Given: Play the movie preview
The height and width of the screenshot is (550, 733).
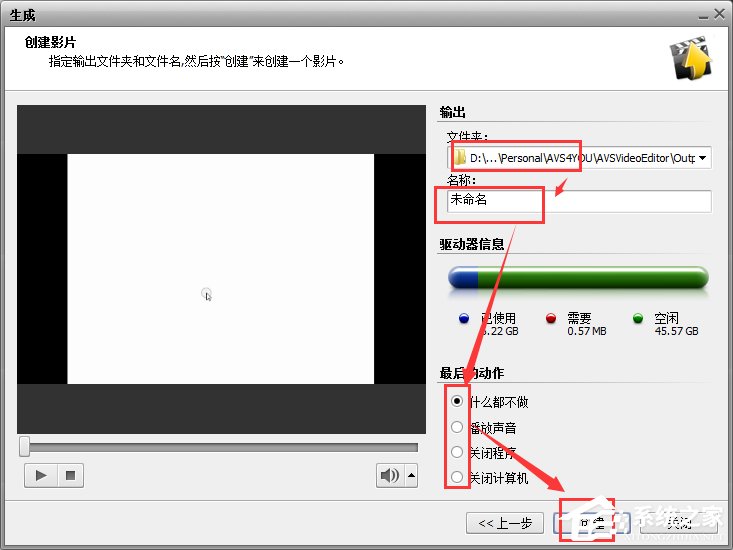Looking at the screenshot, I should [41, 476].
